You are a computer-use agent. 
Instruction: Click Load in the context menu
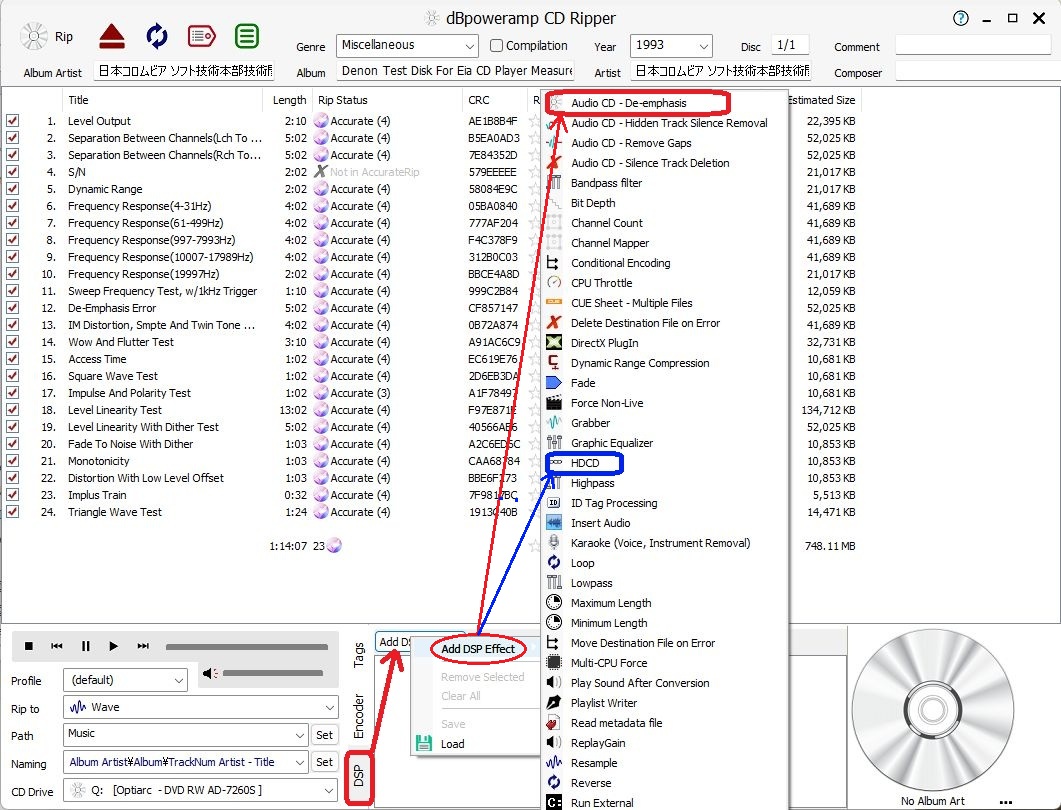(x=452, y=744)
